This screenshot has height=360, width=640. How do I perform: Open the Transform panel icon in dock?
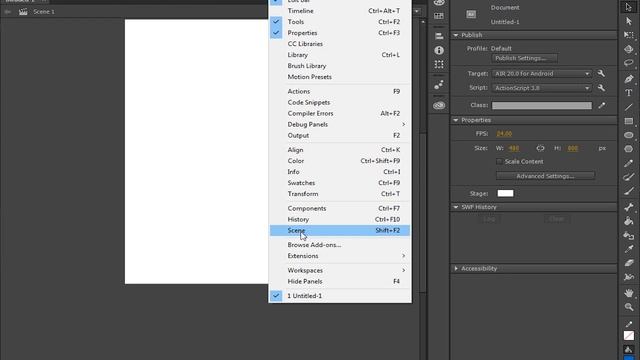[x=439, y=64]
